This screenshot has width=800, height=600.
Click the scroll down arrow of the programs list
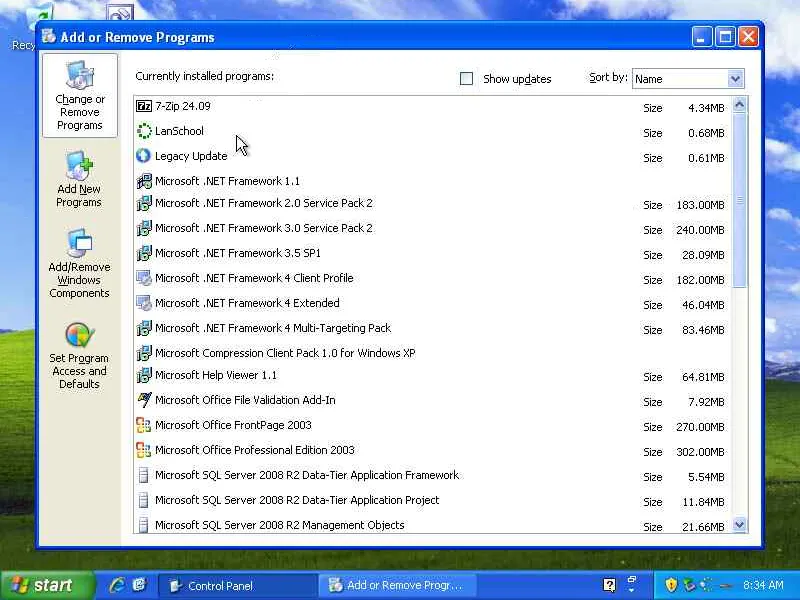pyautogui.click(x=739, y=524)
